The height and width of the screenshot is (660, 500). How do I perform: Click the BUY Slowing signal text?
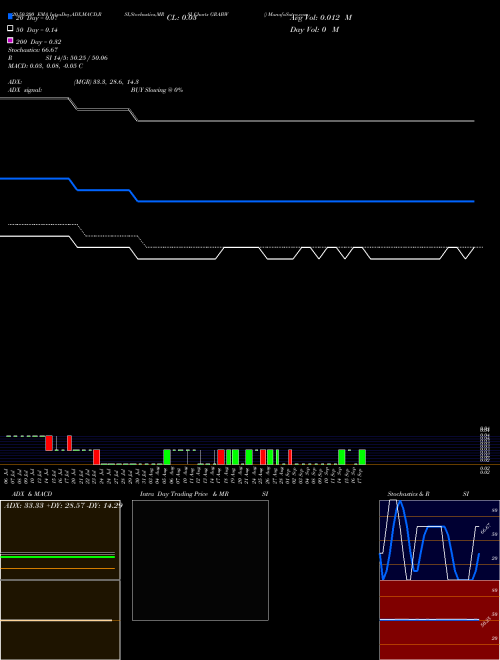(157, 90)
